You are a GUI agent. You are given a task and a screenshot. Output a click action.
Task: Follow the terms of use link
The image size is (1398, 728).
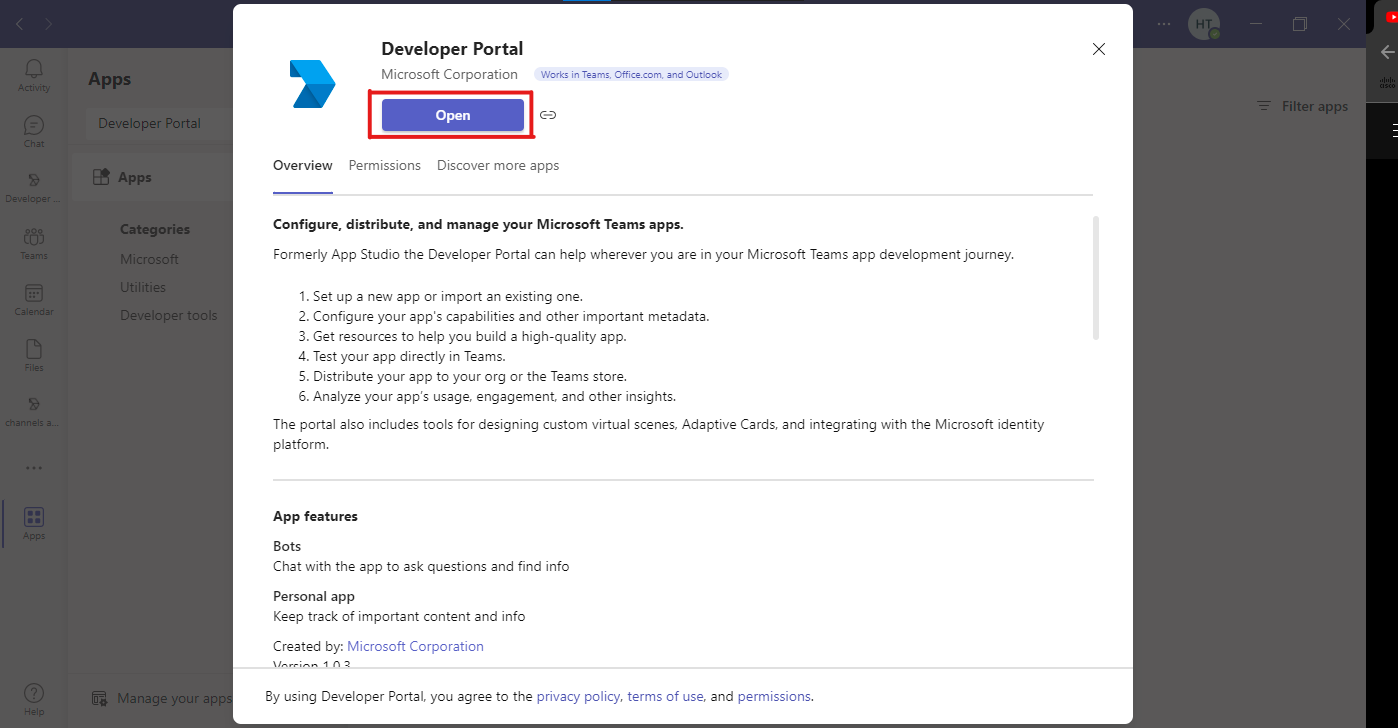665,696
